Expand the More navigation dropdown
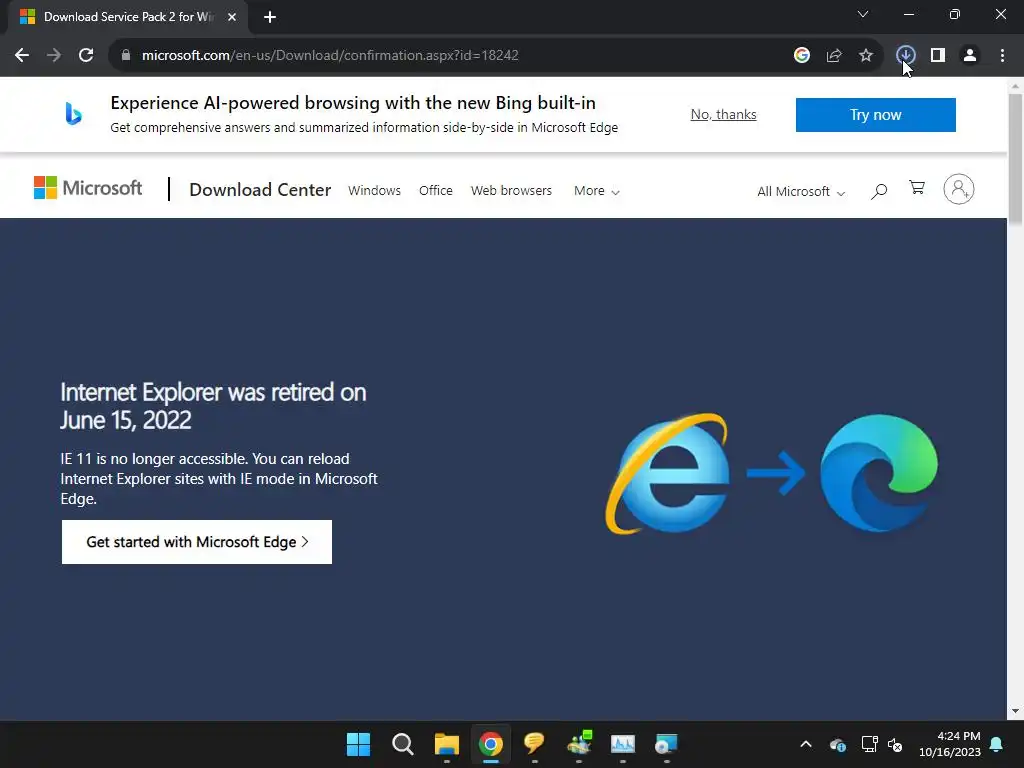The image size is (1024, 768). 597,191
